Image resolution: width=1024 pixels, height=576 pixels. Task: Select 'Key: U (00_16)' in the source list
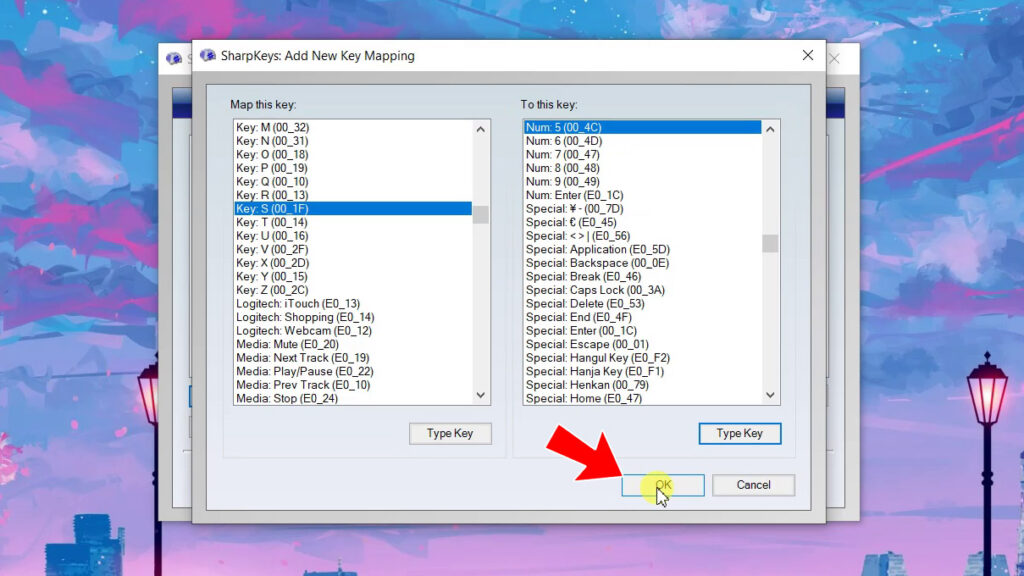point(353,236)
